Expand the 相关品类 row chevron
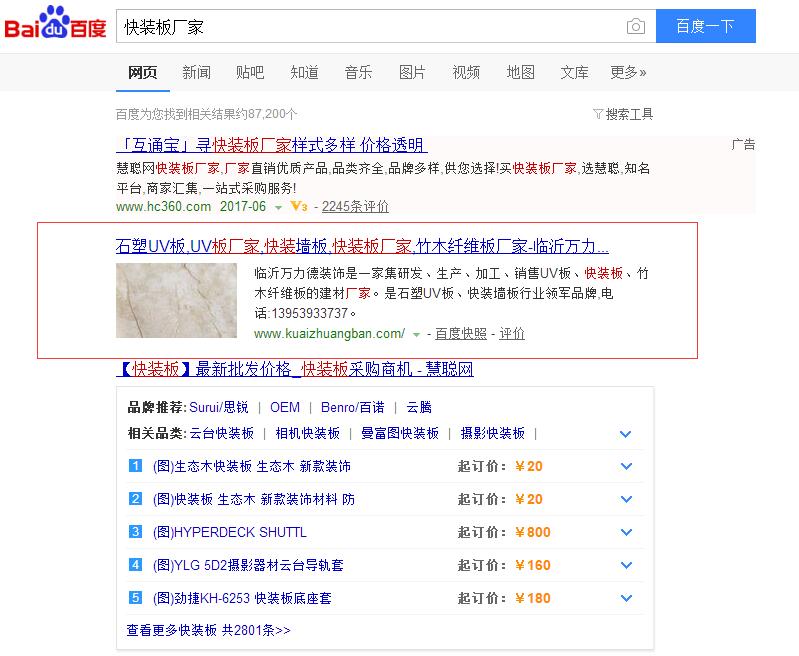 pyautogui.click(x=625, y=434)
